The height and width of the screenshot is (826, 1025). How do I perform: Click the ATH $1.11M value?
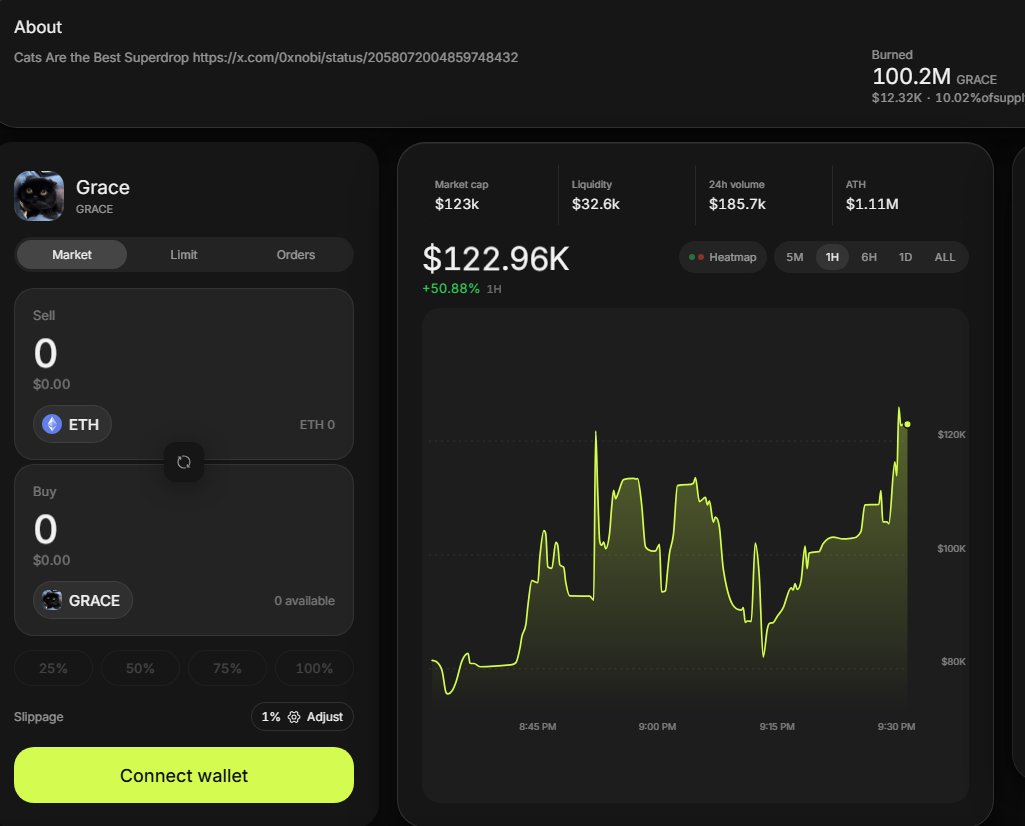pyautogui.click(x=872, y=204)
